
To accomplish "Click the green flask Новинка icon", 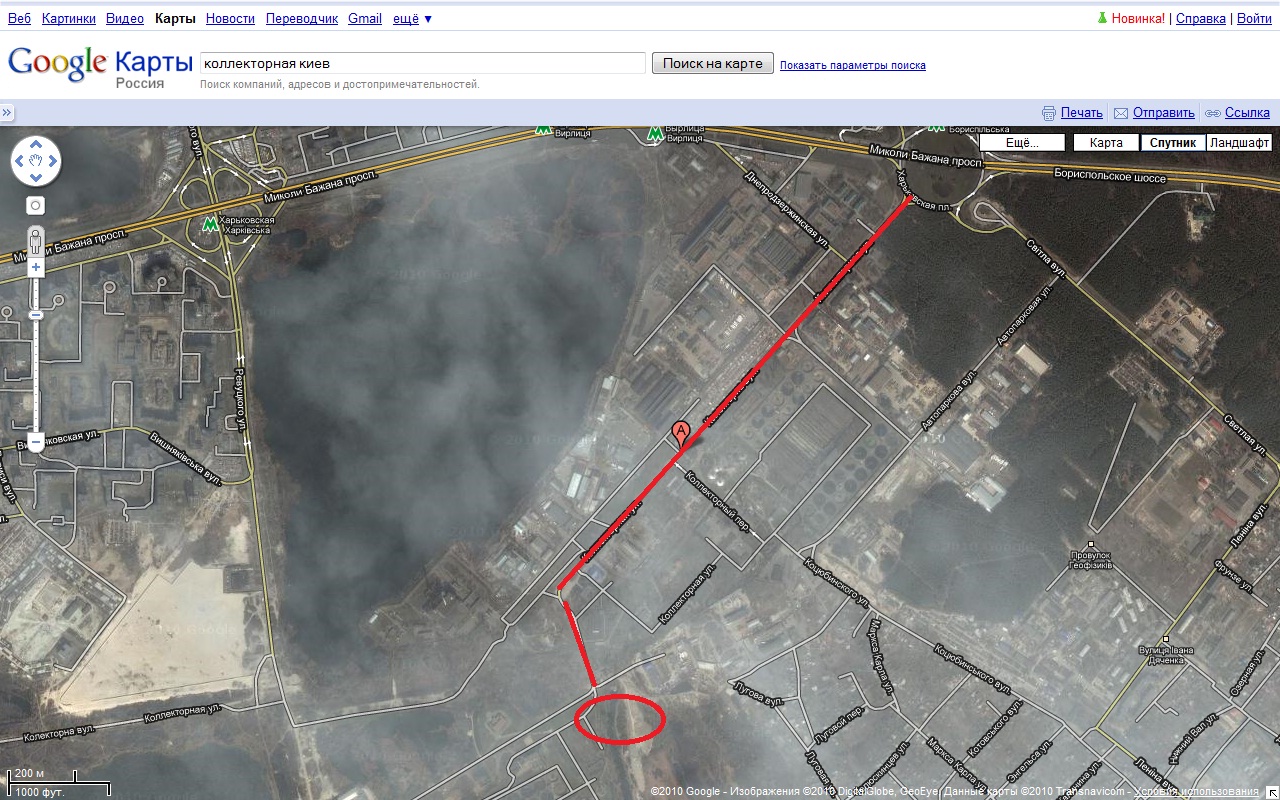I will click(x=1103, y=18).
